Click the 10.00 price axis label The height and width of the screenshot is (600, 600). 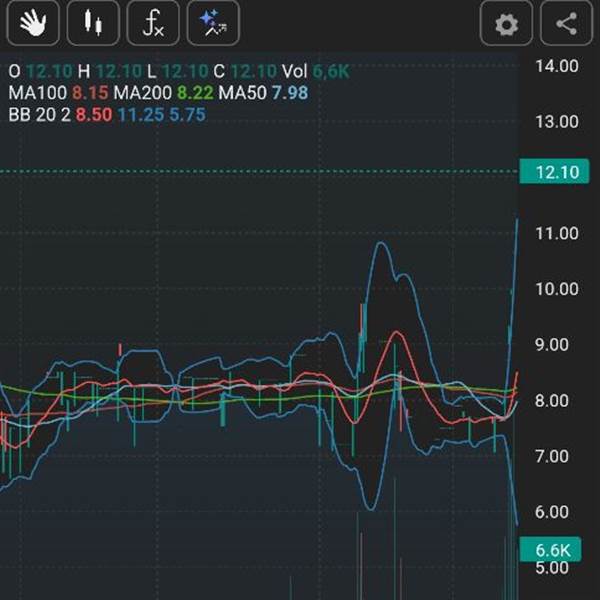(x=557, y=289)
